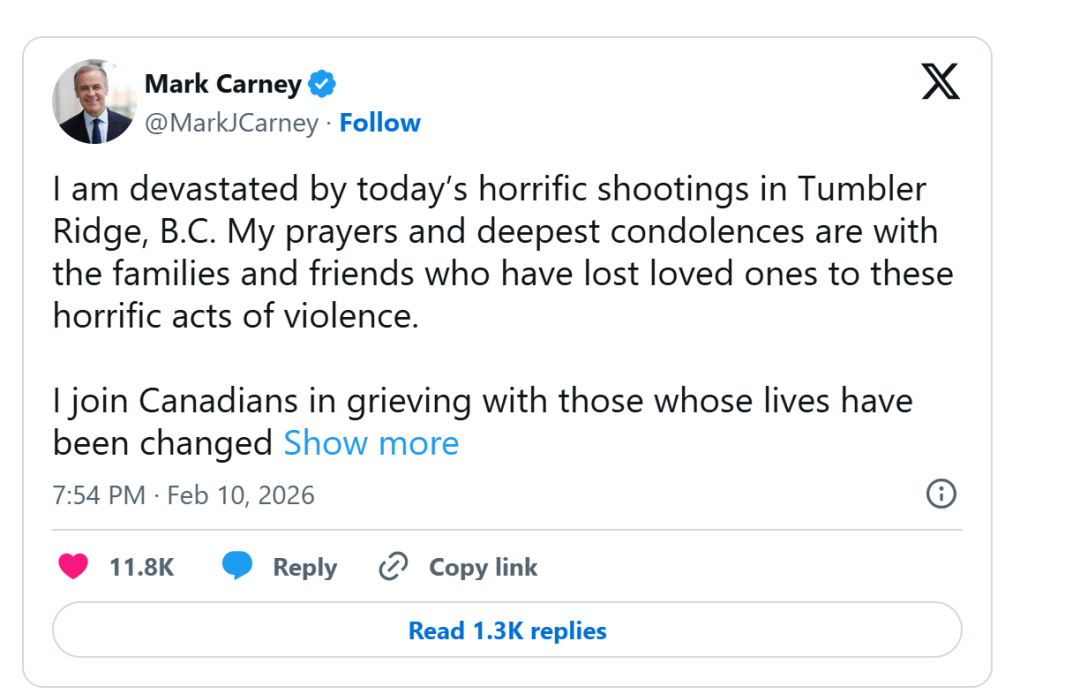Open the tweet info circle icon
Image resolution: width=1080 pixels, height=694 pixels.
941,493
